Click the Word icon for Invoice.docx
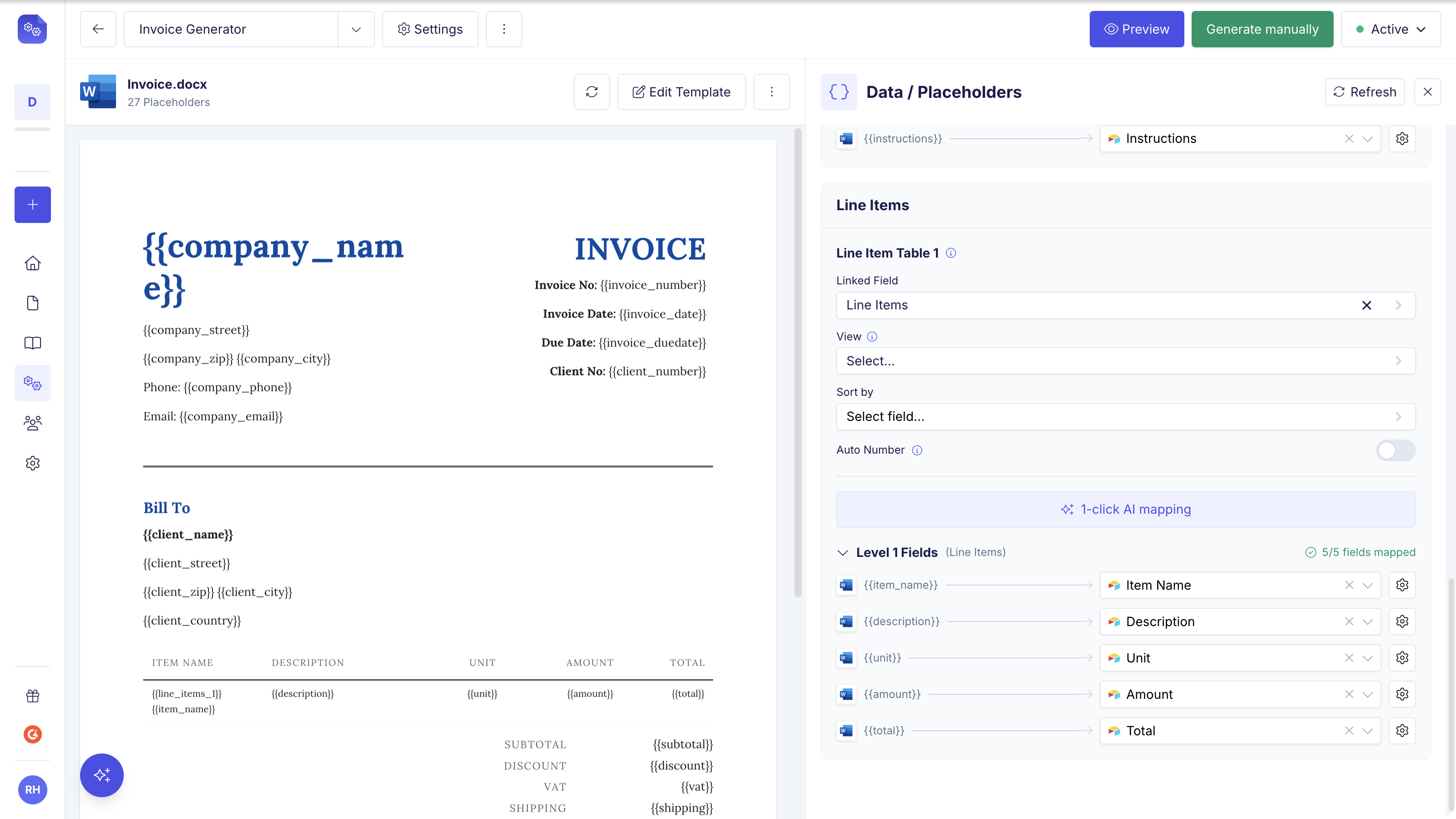The width and height of the screenshot is (1456, 819). 98,91
